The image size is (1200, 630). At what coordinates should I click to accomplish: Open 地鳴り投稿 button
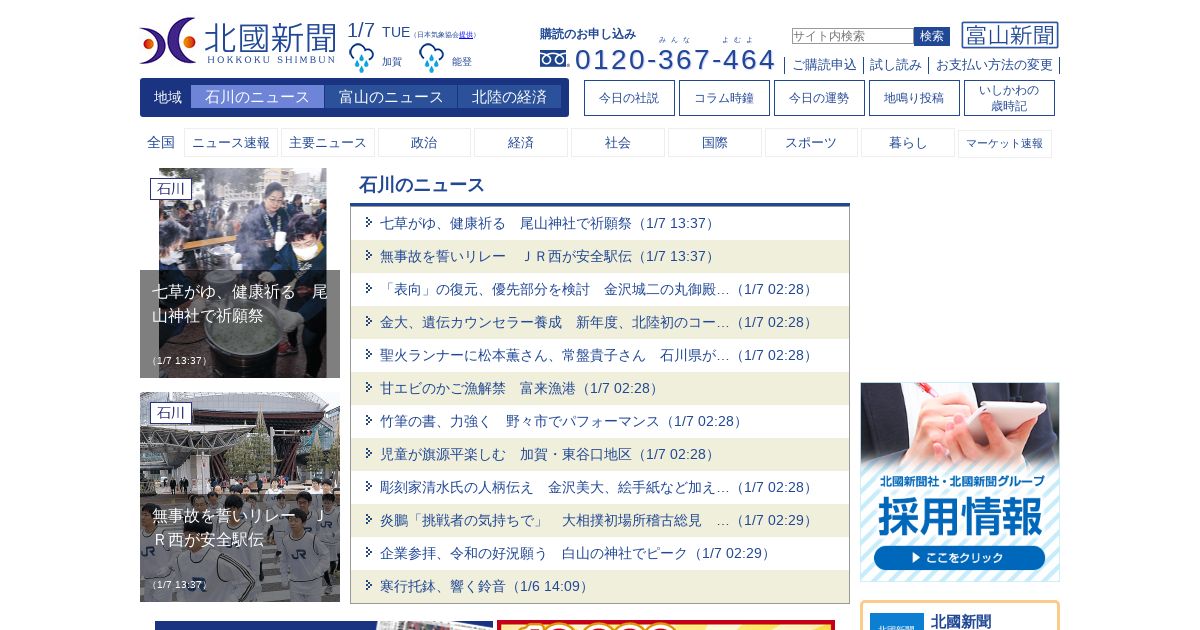914,98
